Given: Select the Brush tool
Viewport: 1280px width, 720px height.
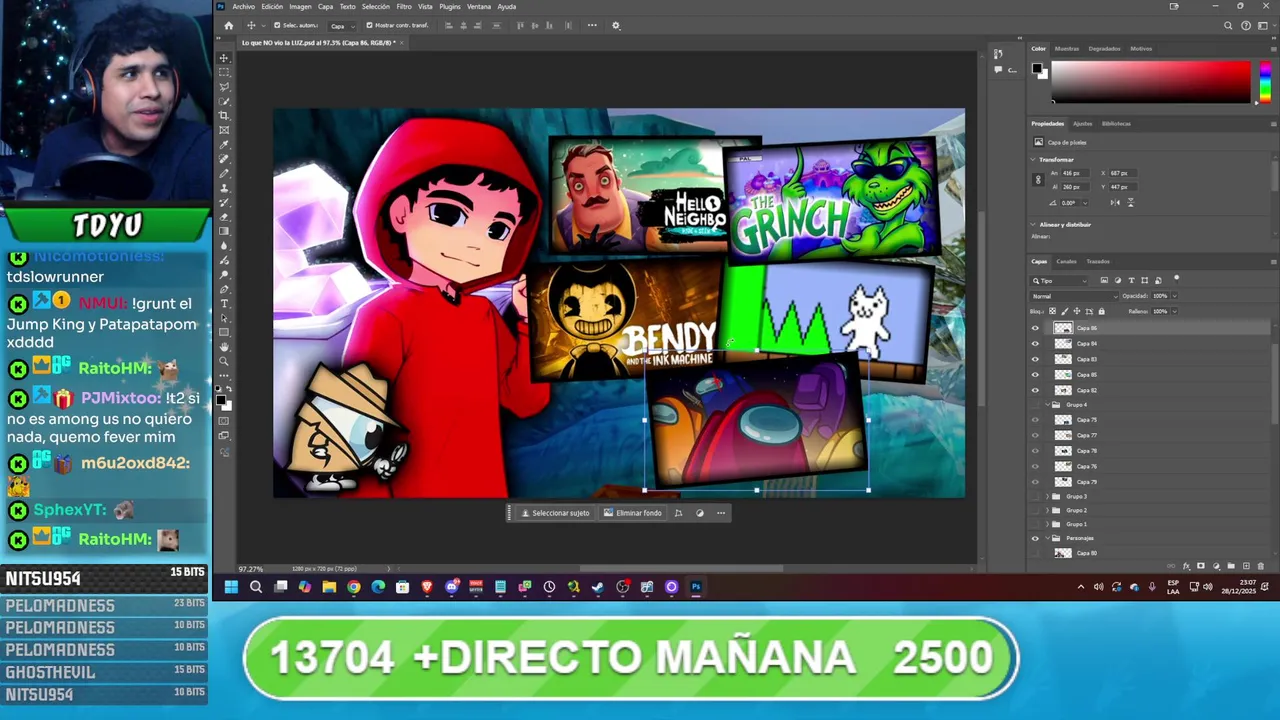Looking at the screenshot, I should tap(224, 173).
